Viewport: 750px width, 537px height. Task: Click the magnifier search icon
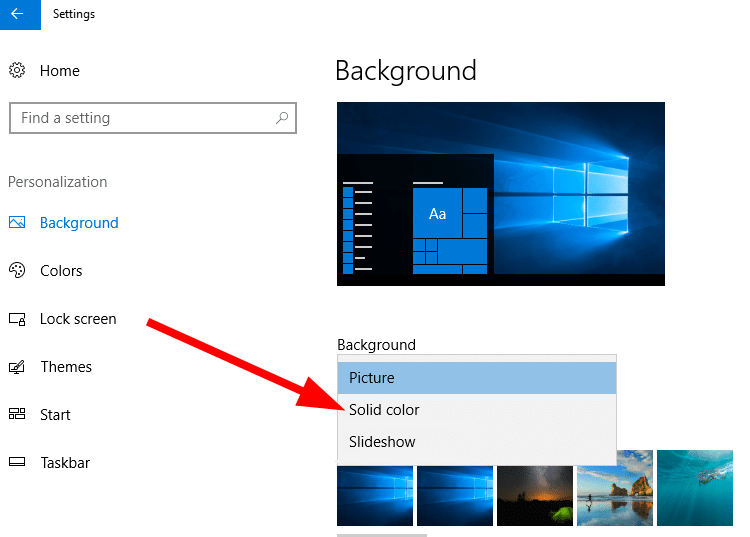click(282, 117)
